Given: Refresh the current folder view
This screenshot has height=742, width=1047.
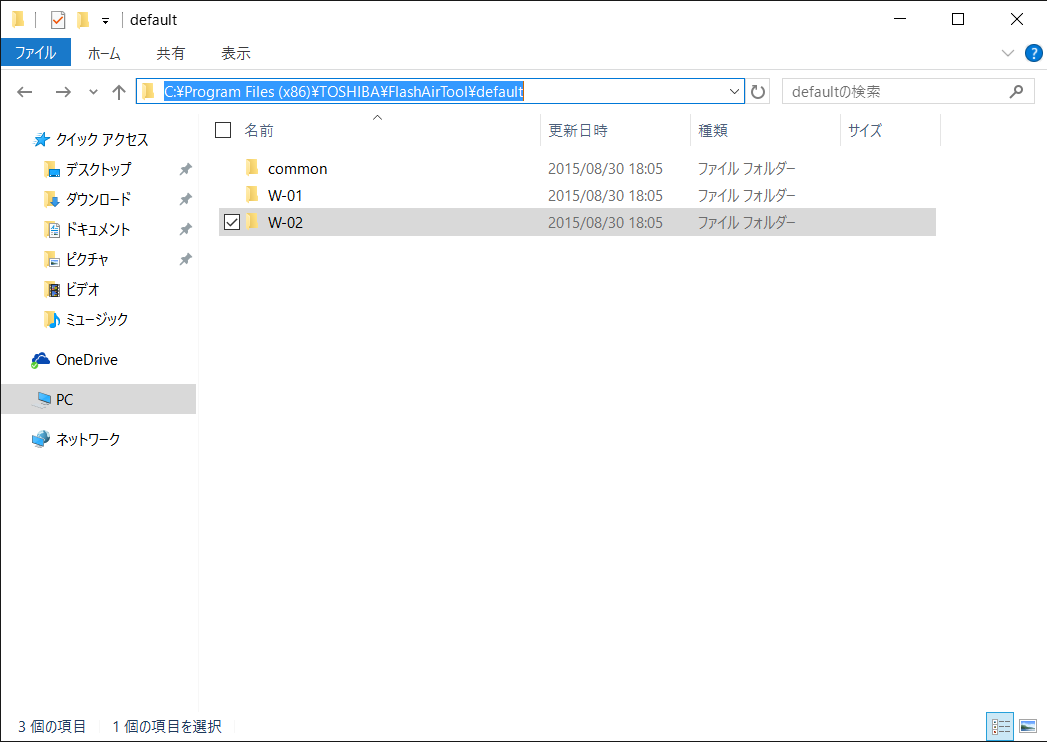Looking at the screenshot, I should (x=758, y=91).
